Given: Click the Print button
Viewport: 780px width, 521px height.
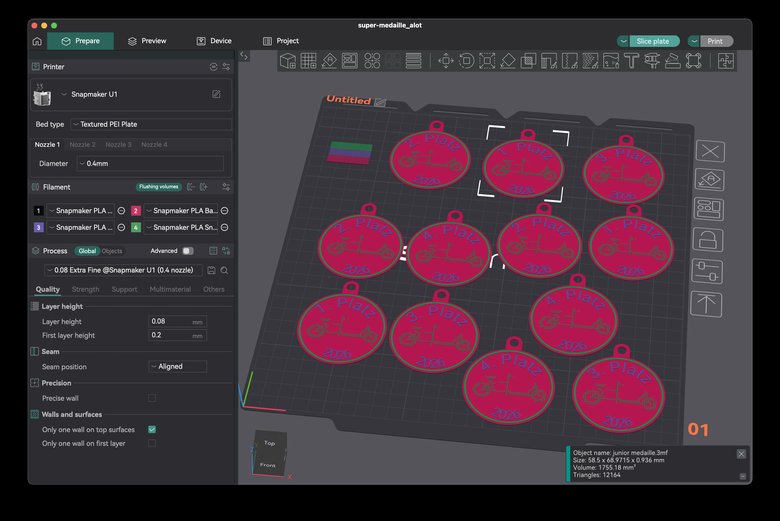Looking at the screenshot, I should click(716, 41).
